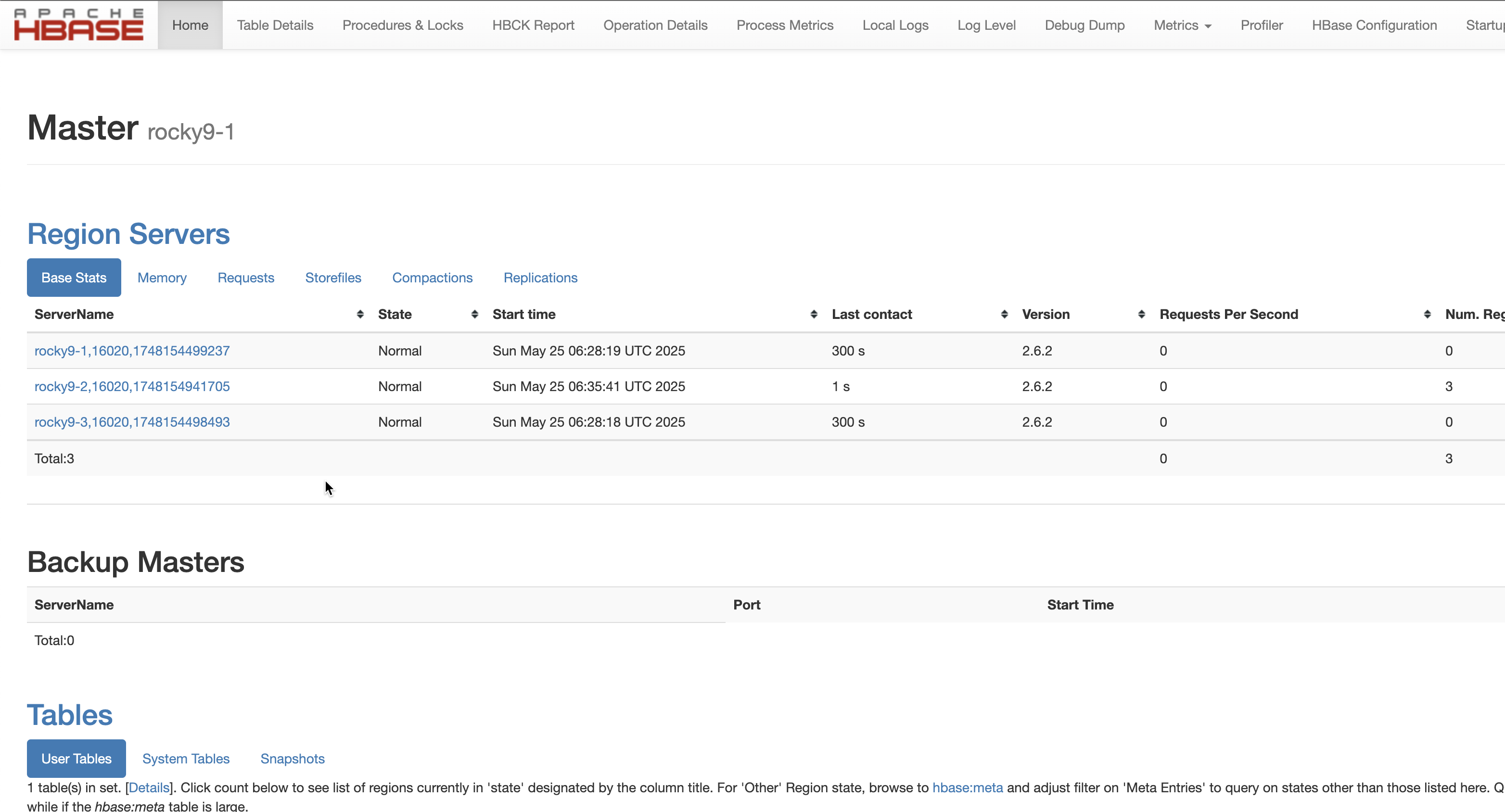Image resolution: width=1505 pixels, height=812 pixels.
Task: Sort by Requests Per Second sort icon
Action: (1427, 314)
